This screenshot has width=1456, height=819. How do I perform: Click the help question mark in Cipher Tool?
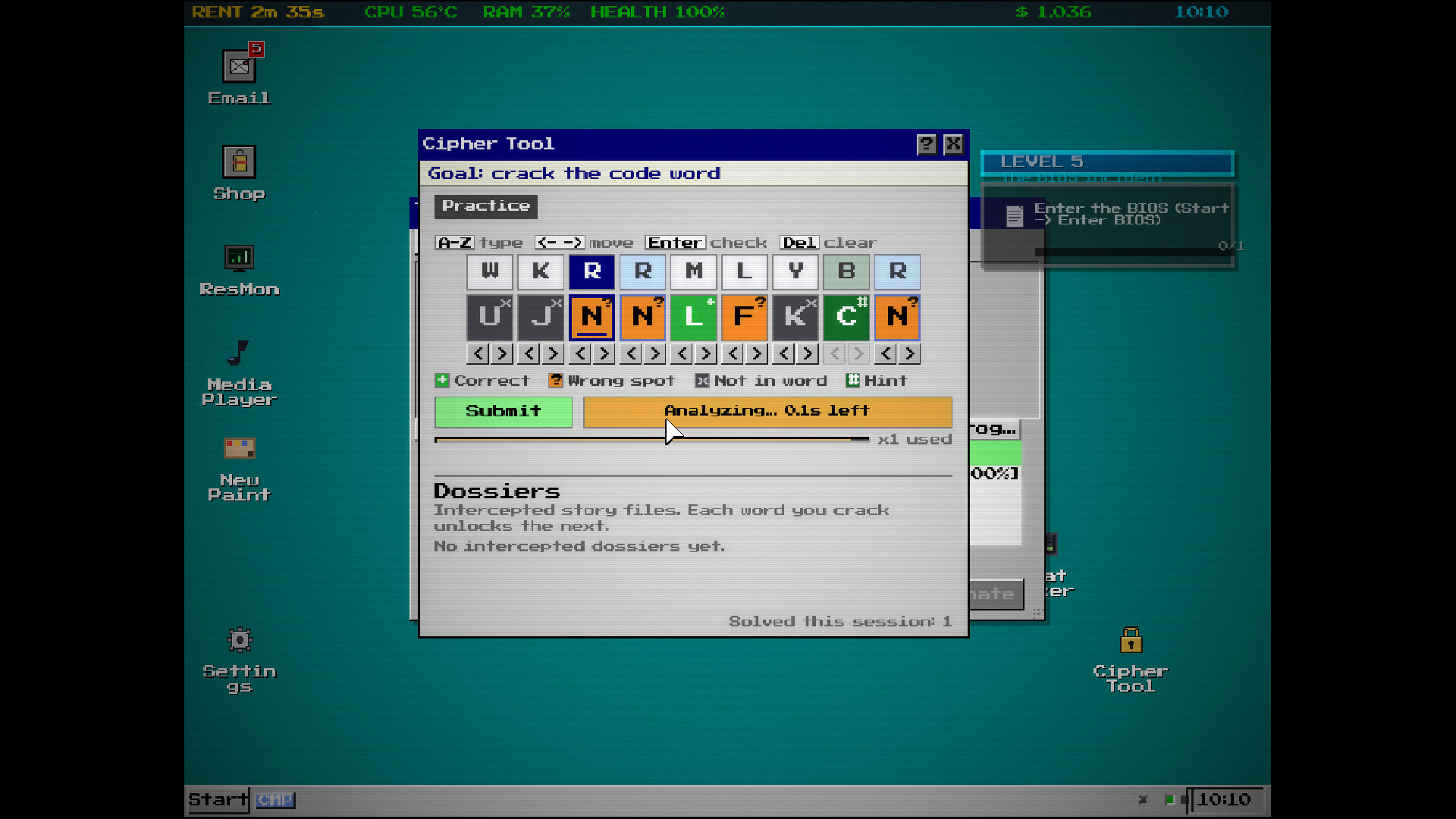coord(927,144)
